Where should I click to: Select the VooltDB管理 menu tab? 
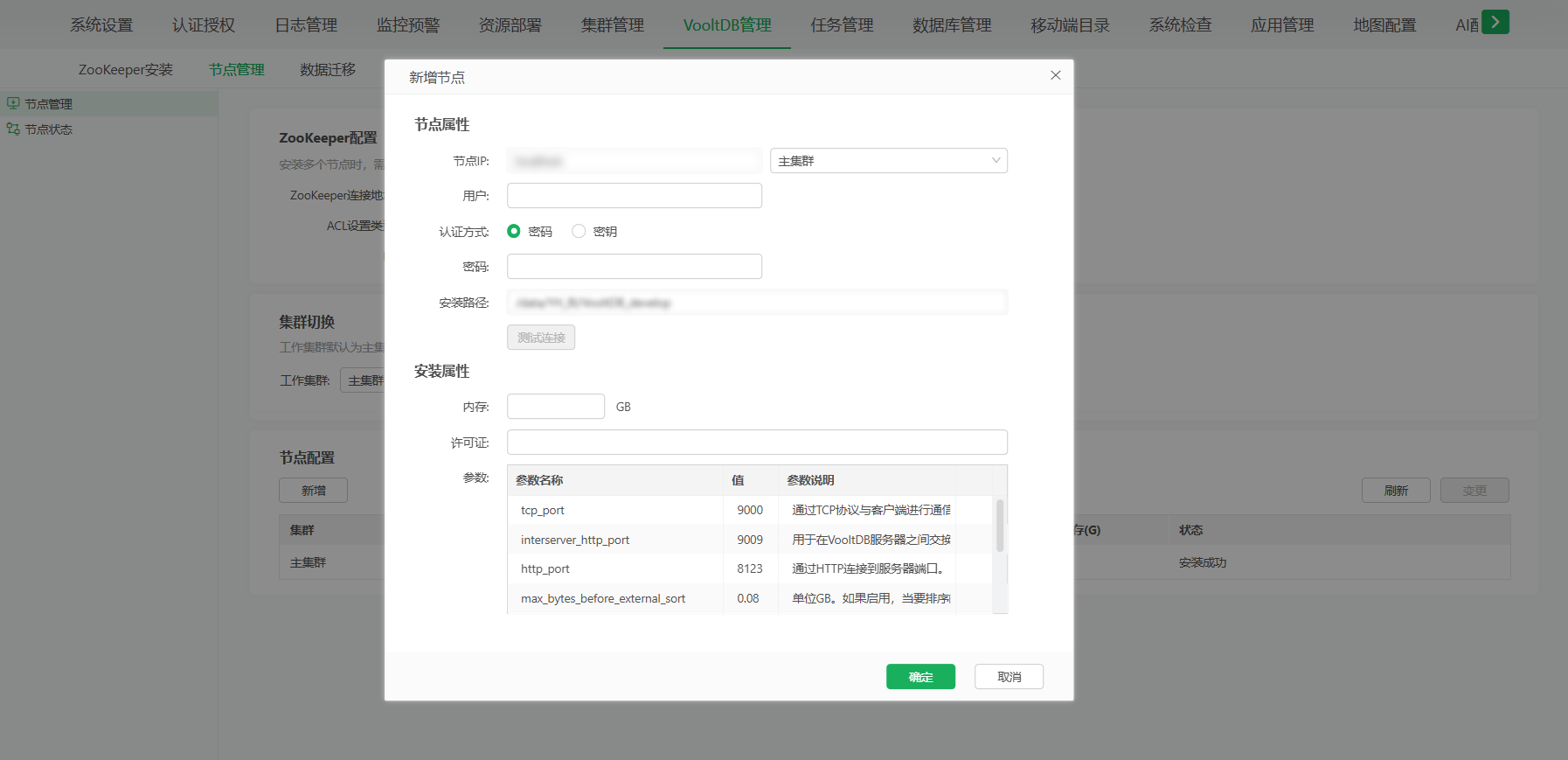coord(727,25)
